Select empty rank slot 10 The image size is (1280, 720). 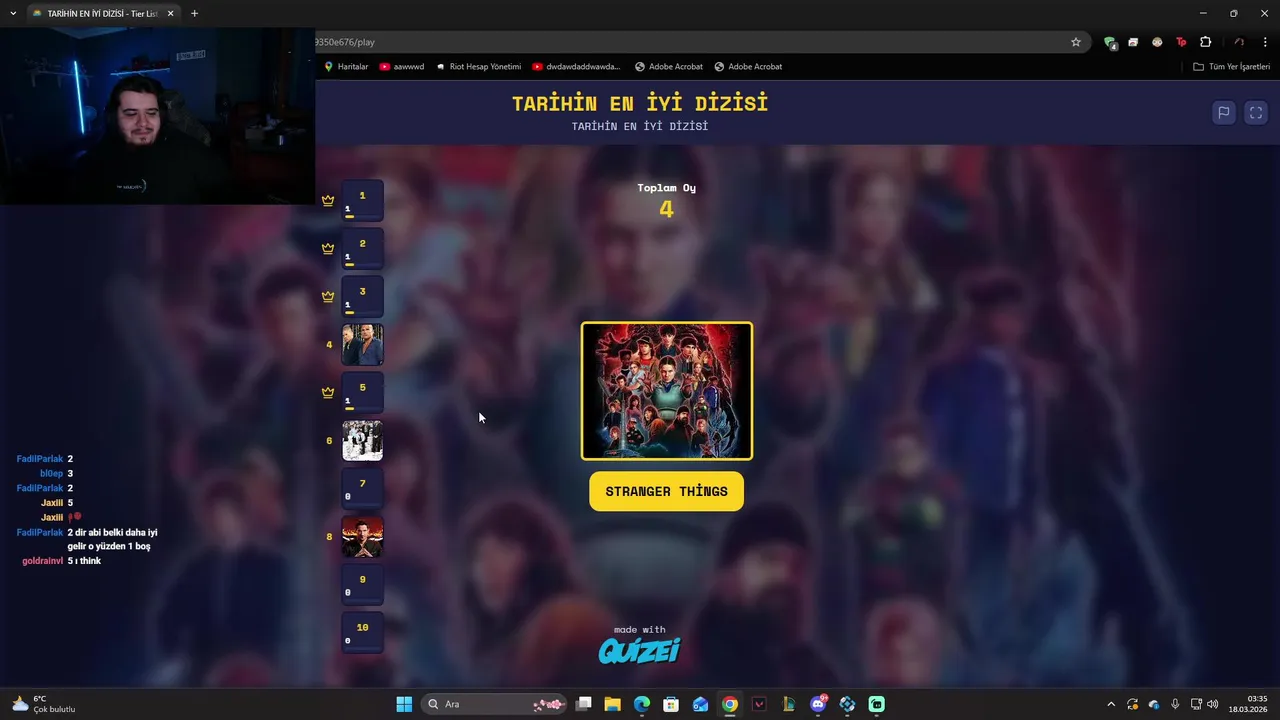362,632
